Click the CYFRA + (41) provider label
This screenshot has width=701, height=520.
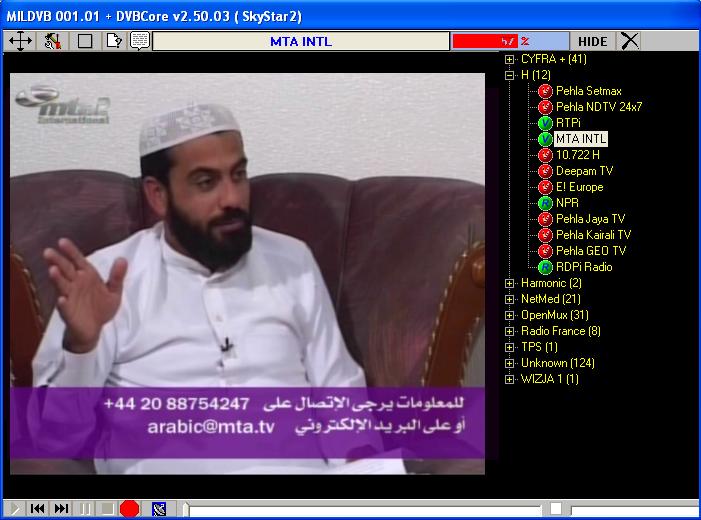[x=554, y=59]
